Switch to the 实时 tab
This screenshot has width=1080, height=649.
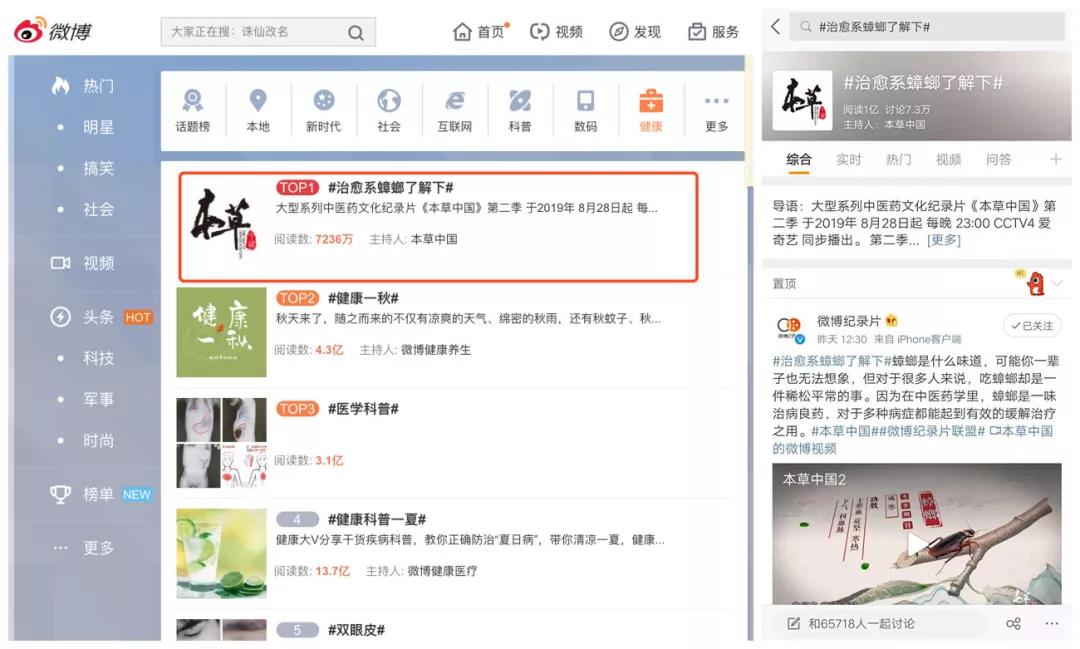[851, 159]
